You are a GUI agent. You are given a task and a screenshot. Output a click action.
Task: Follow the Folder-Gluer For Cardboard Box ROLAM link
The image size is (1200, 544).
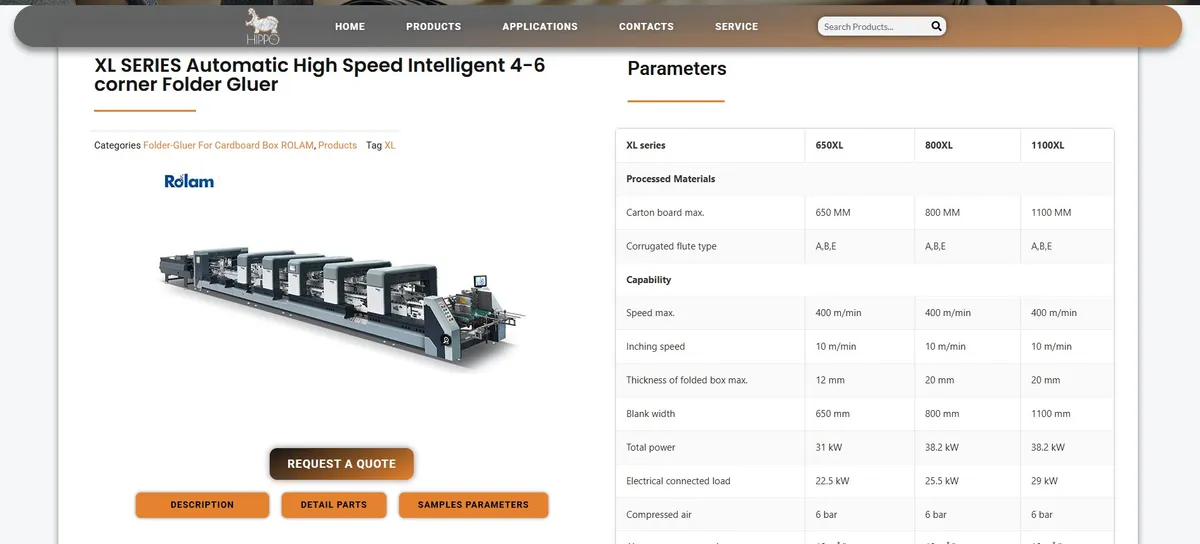(228, 145)
